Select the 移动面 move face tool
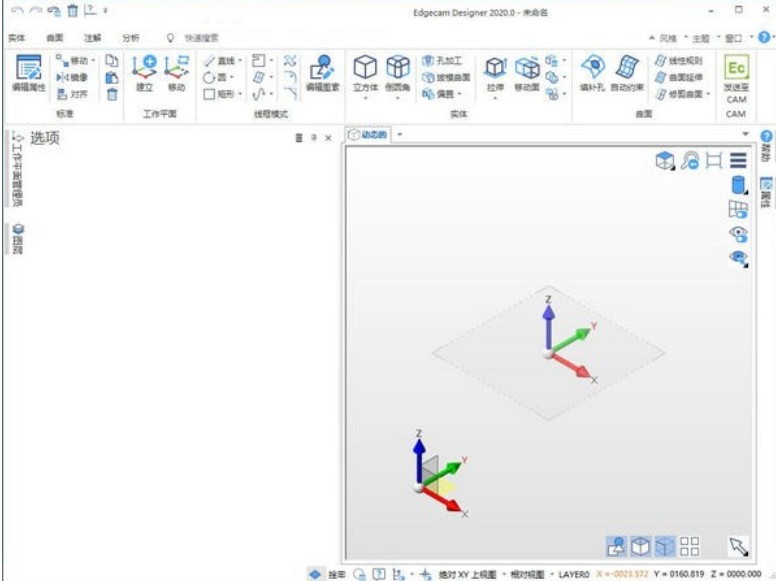 click(x=527, y=73)
